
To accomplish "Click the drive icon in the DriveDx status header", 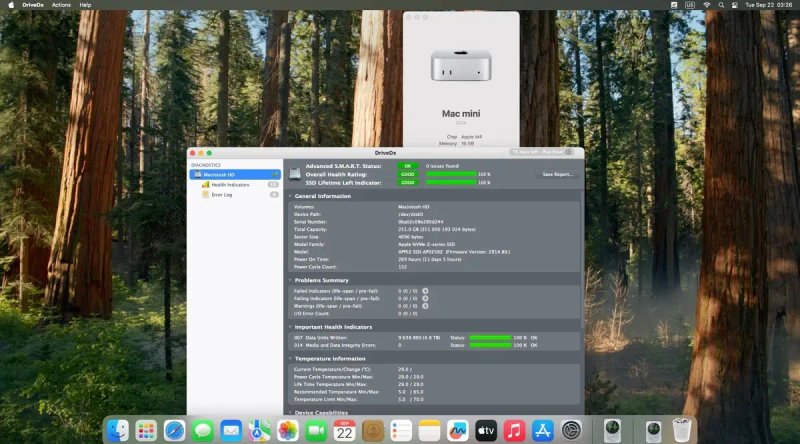I will (295, 175).
